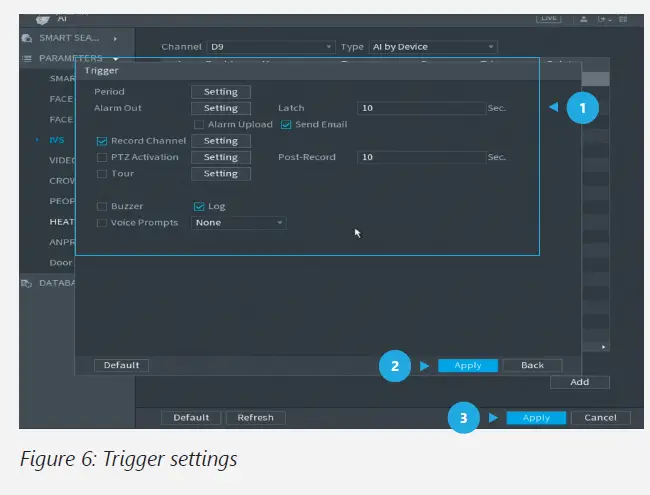Select the VIDE sidebar item
This screenshot has height=495, width=650.
(x=62, y=160)
